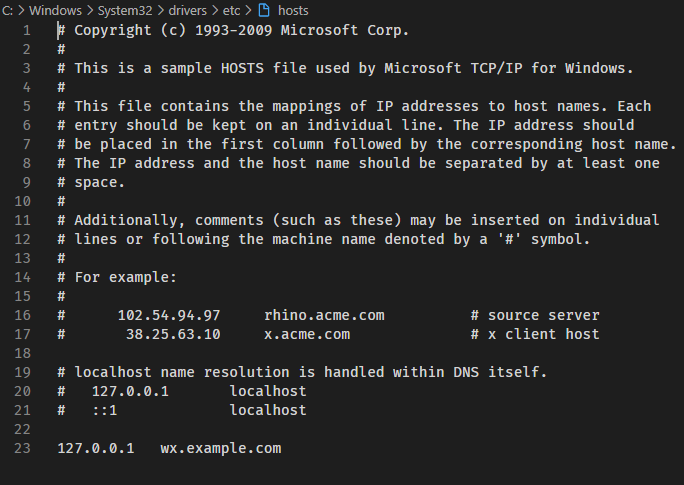
Task: Click the 127.0.0.1 address on line 23
Action: click(96, 448)
